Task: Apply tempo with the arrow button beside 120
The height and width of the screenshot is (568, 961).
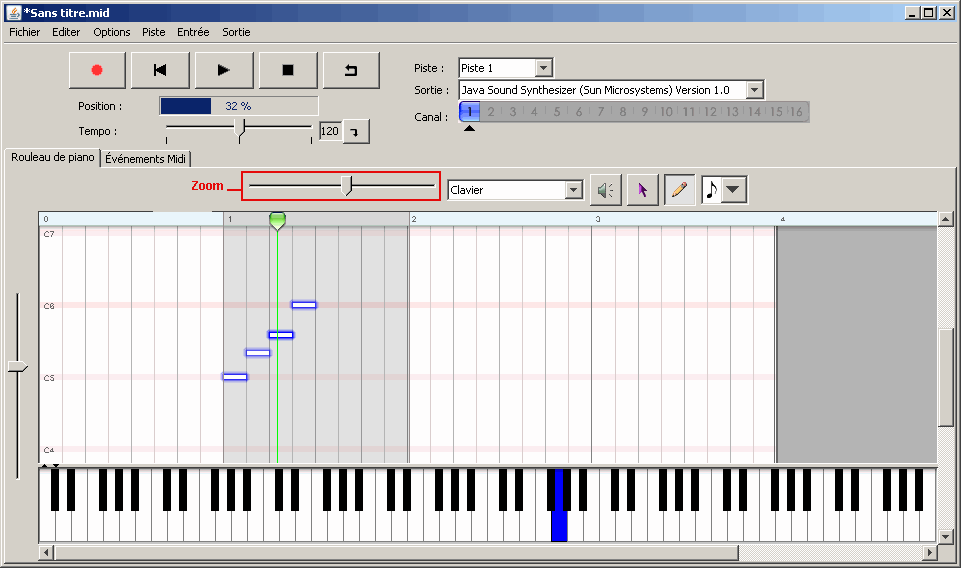Action: 356,132
